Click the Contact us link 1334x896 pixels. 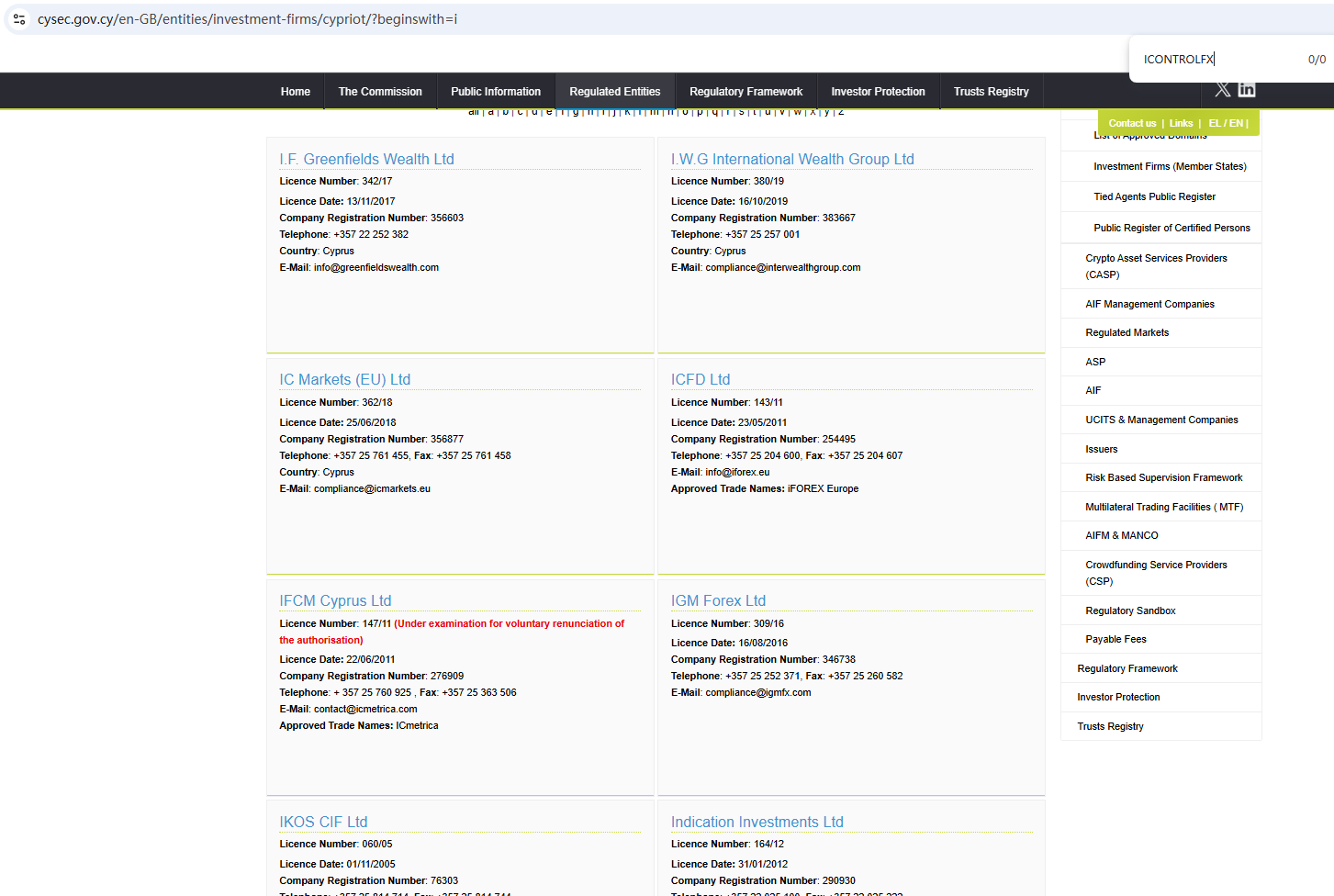pyautogui.click(x=1132, y=123)
